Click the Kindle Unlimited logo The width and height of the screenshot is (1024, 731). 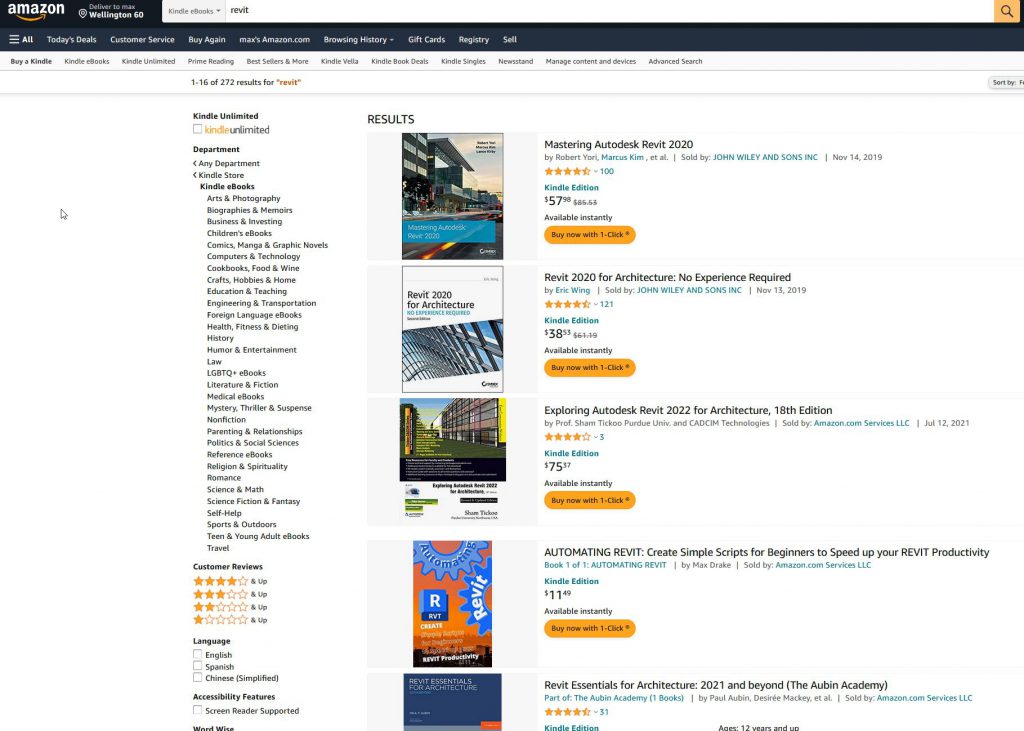[237, 130]
